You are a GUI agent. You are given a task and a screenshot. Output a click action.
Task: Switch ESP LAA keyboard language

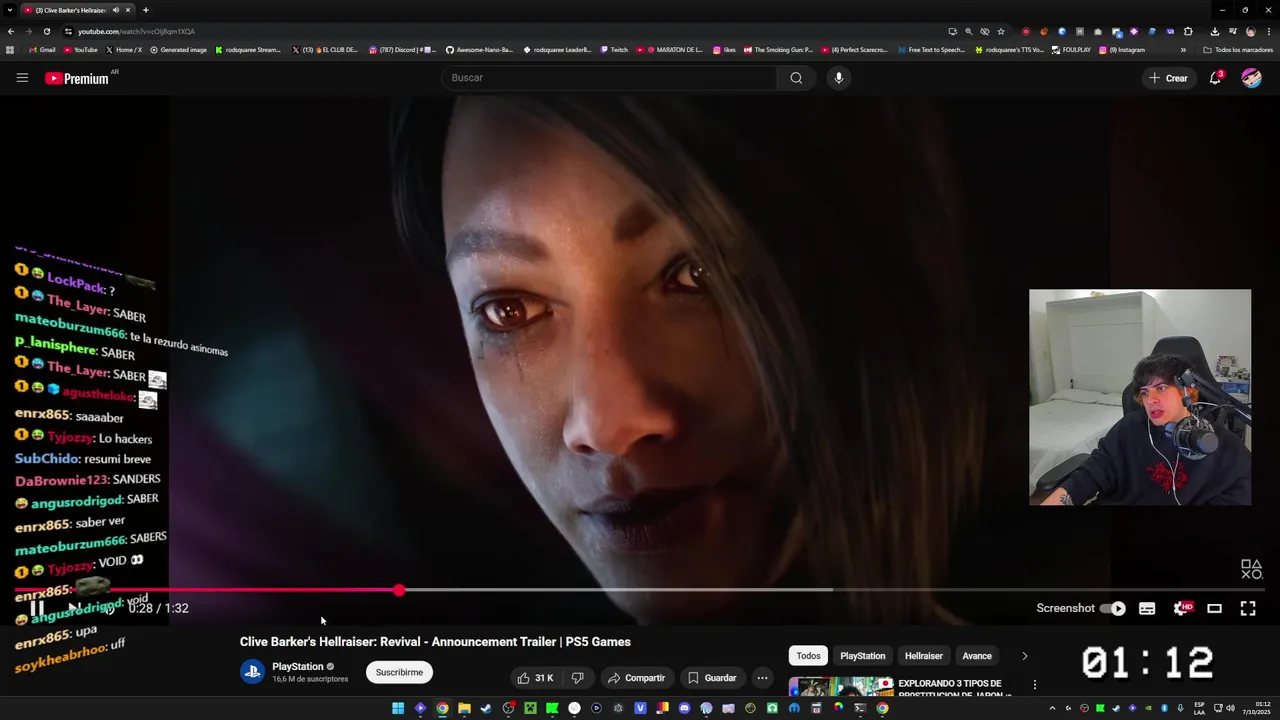click(1200, 708)
